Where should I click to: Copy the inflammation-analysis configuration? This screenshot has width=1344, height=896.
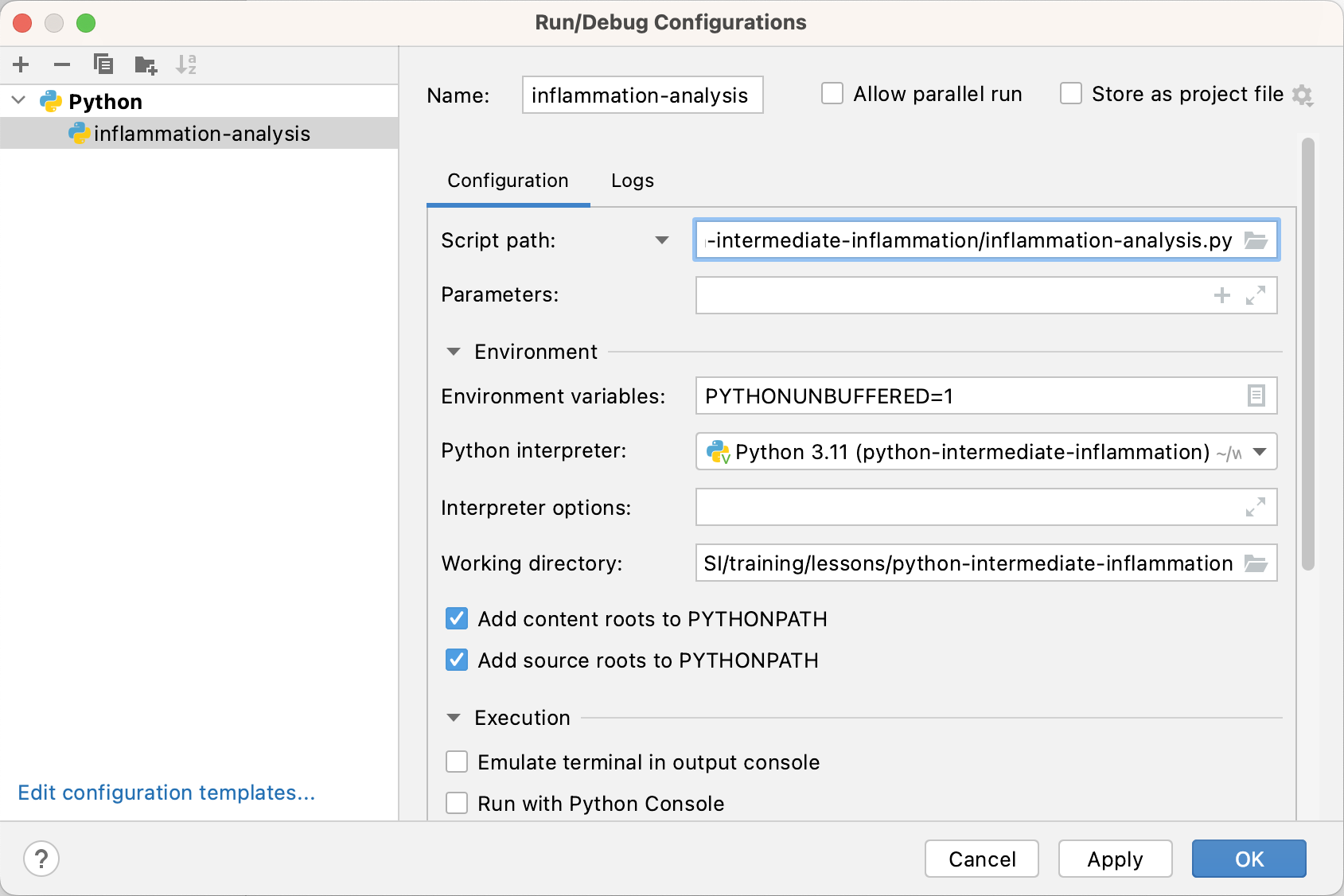pos(103,64)
